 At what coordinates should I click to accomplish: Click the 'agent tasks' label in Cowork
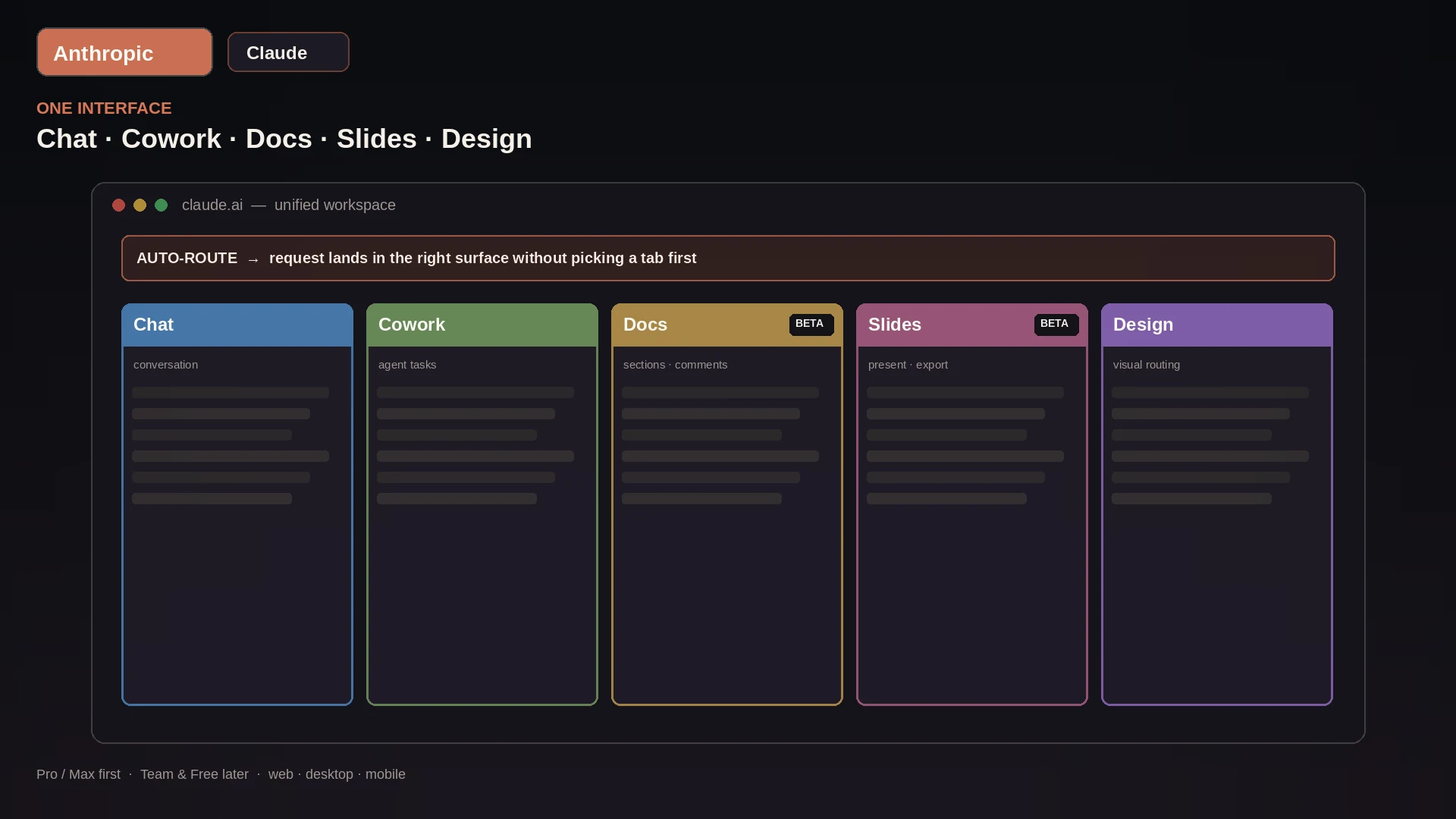tap(407, 365)
